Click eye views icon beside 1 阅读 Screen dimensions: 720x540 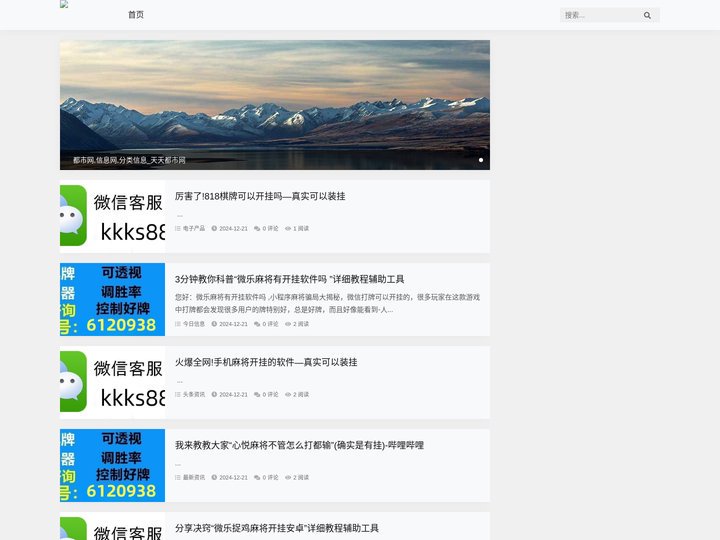point(288,228)
